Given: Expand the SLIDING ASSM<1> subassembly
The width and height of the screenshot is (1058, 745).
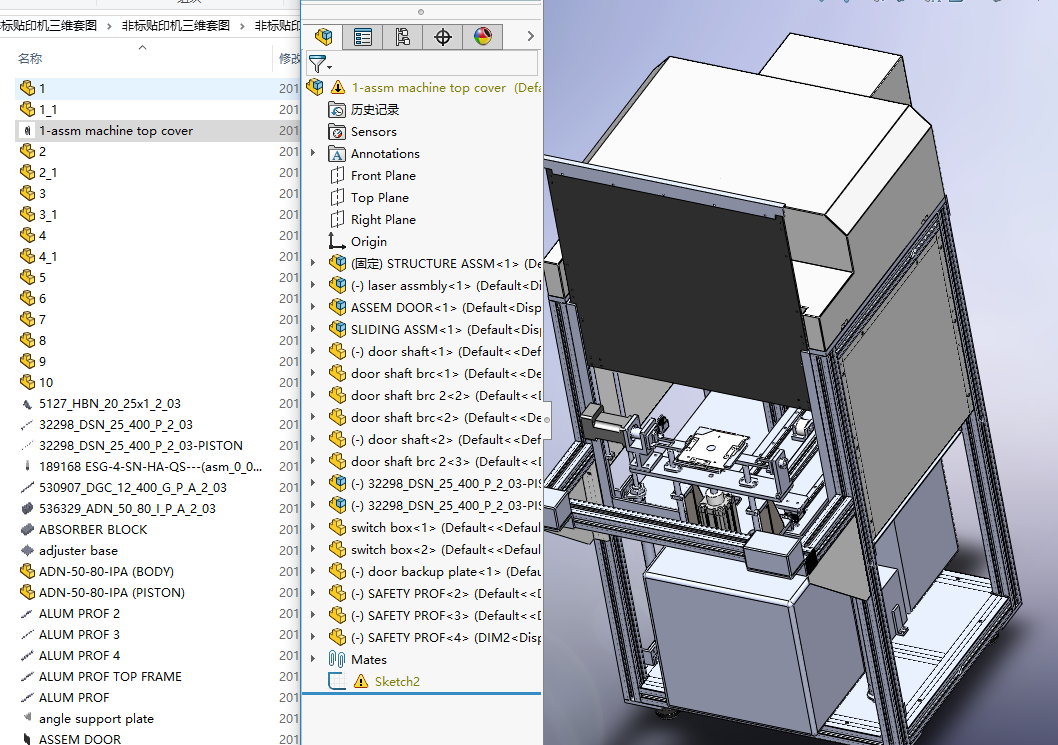Looking at the screenshot, I should pyautogui.click(x=313, y=329).
